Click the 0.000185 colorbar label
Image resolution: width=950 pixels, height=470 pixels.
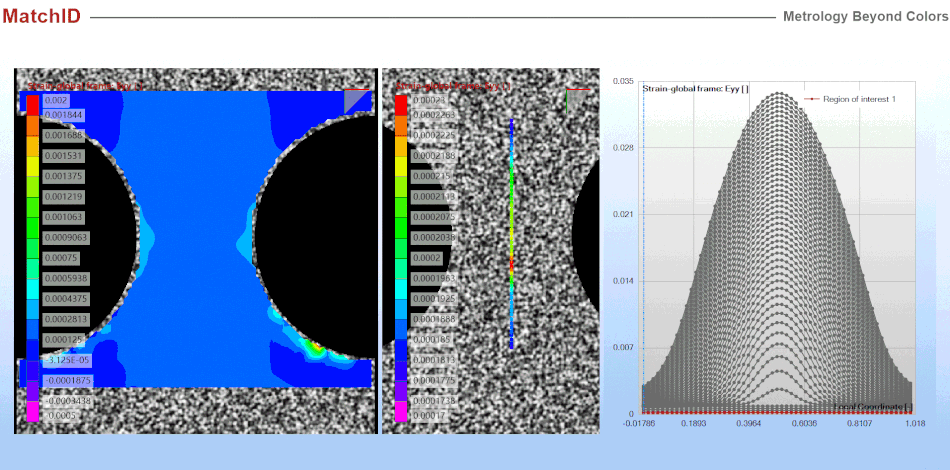[x=431, y=340]
